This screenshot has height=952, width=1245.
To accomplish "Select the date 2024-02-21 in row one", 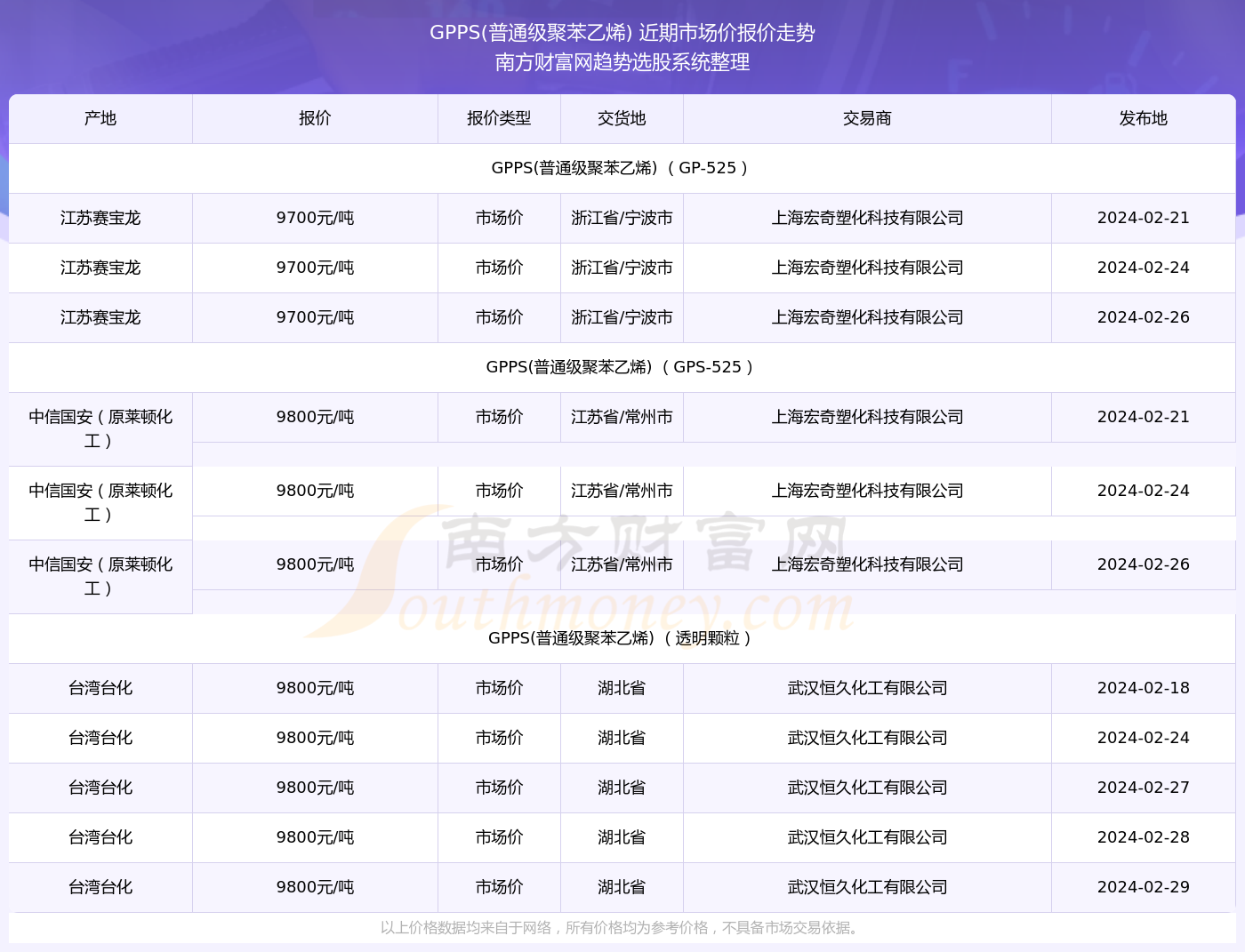I will click(1143, 218).
